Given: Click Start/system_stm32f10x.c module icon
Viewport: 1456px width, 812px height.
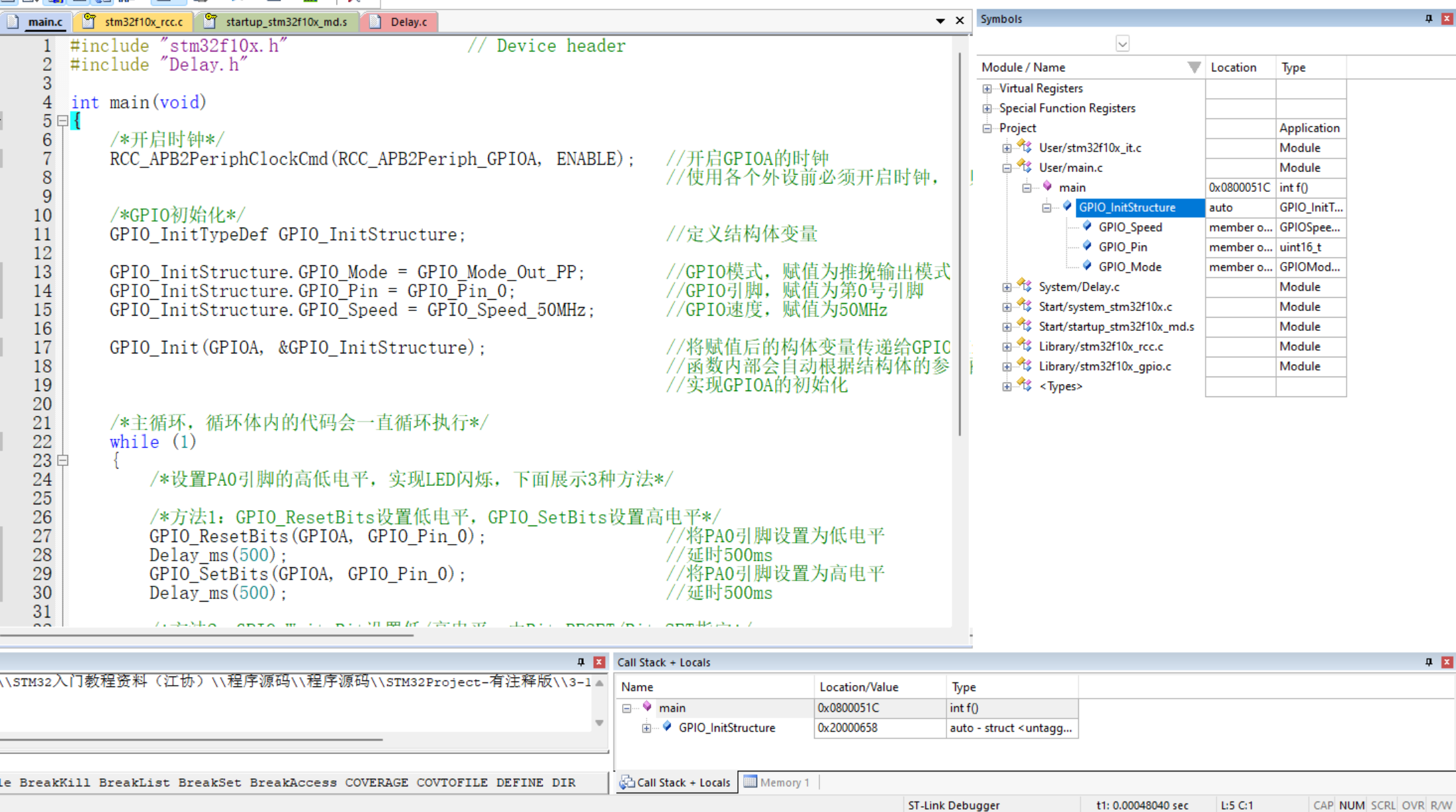Looking at the screenshot, I should 1024,305.
